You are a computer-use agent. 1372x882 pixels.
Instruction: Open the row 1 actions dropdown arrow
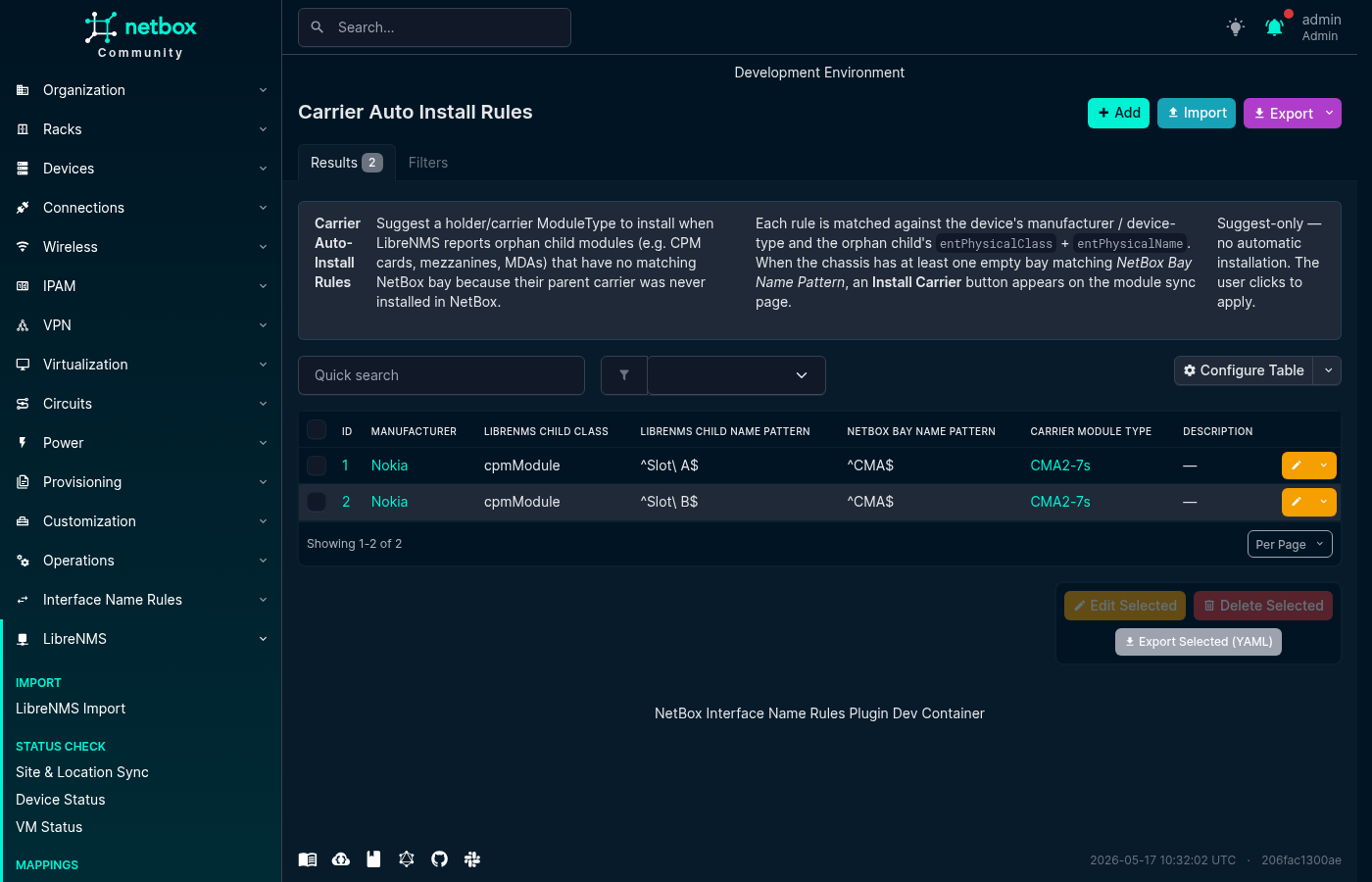tap(1324, 465)
